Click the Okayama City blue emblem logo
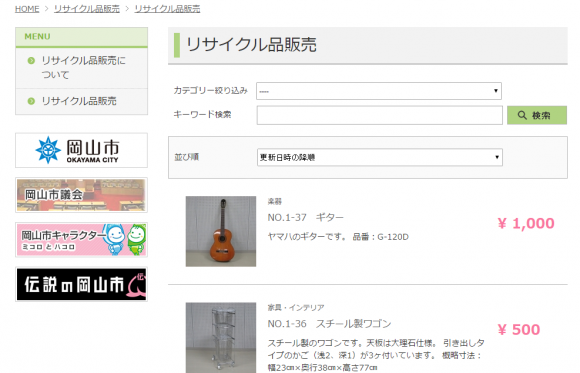 [48, 150]
